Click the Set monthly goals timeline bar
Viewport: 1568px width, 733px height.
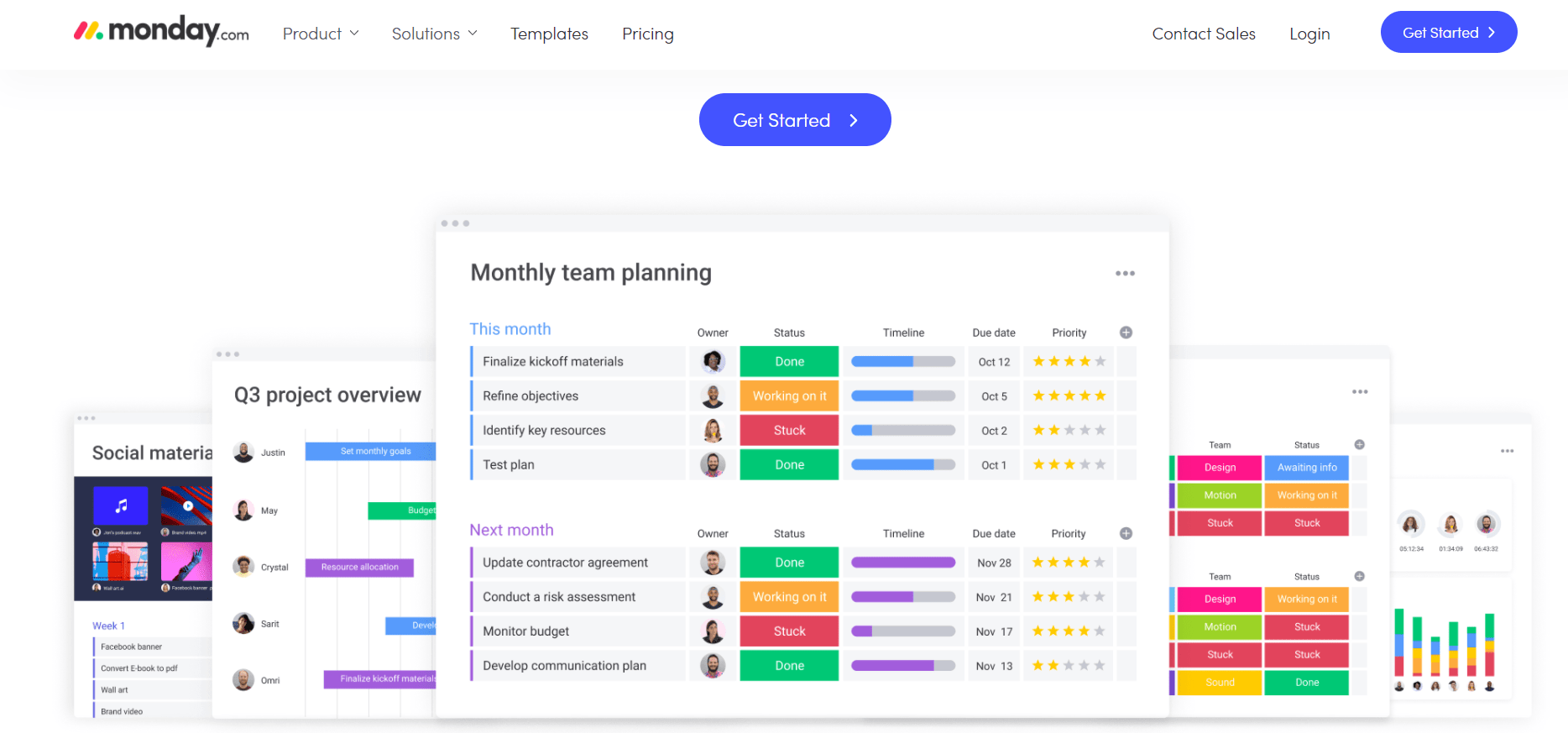pos(371,451)
